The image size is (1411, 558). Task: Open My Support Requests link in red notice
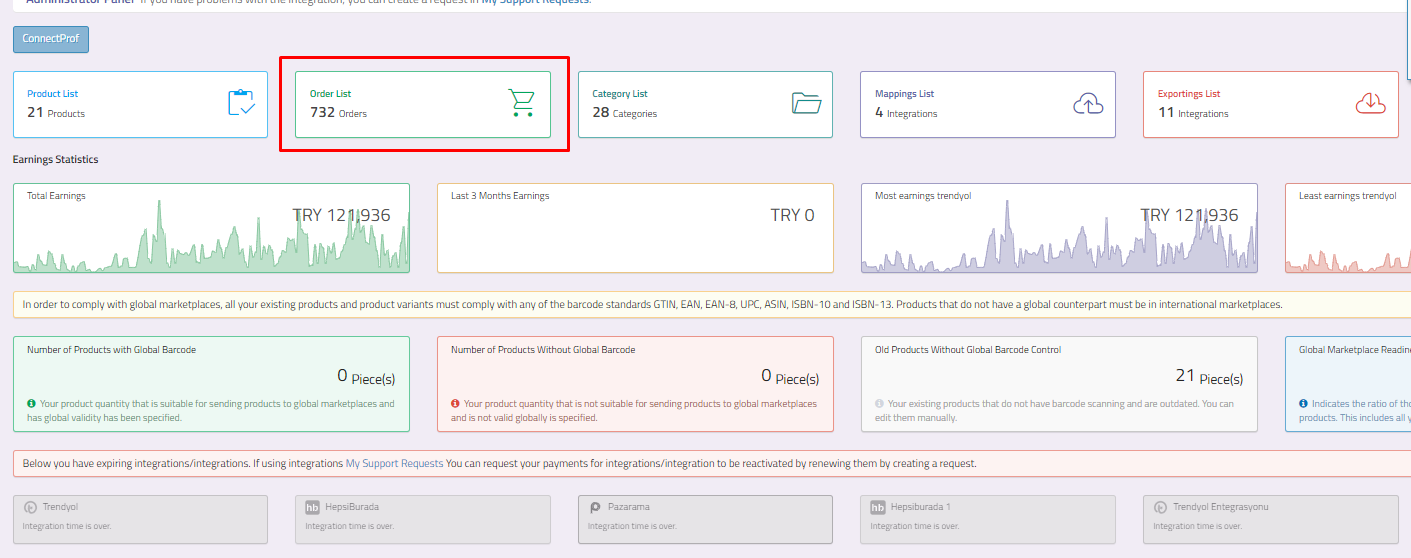[x=394, y=464]
